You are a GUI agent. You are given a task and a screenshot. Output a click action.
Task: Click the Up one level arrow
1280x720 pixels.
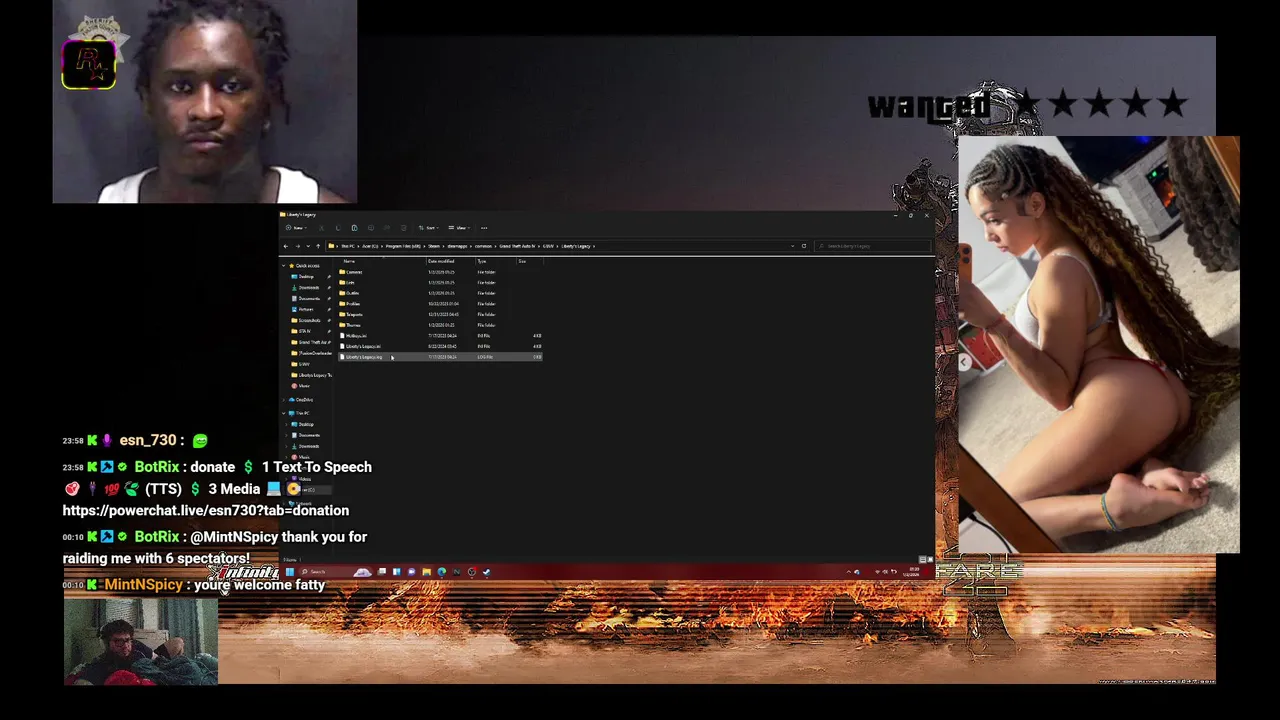tap(318, 246)
